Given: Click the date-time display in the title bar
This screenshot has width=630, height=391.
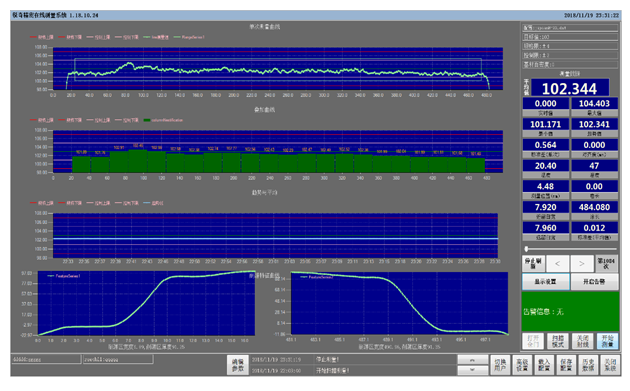Looking at the screenshot, I should coord(591,15).
